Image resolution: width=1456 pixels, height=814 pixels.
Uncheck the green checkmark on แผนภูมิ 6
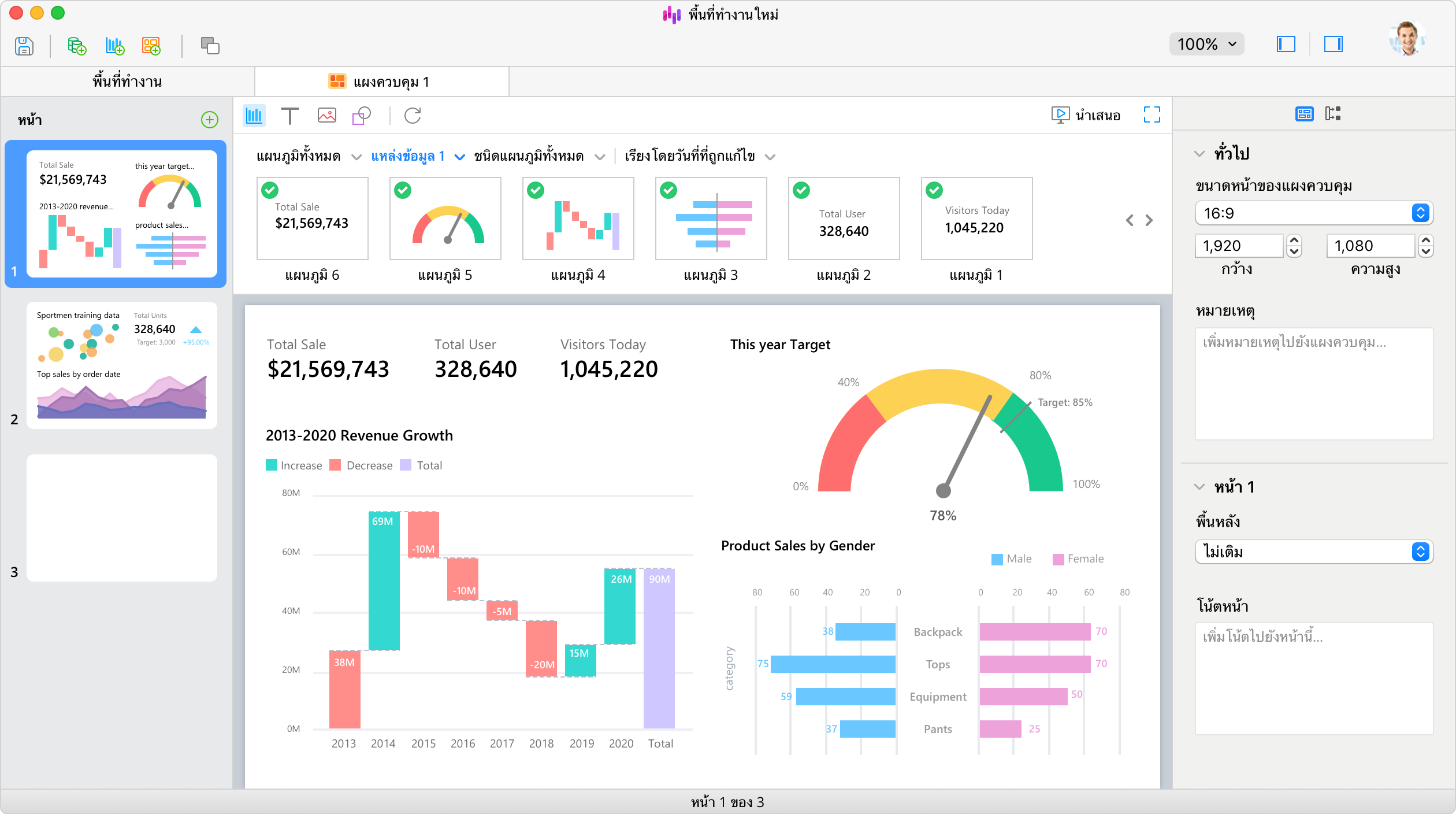[270, 190]
